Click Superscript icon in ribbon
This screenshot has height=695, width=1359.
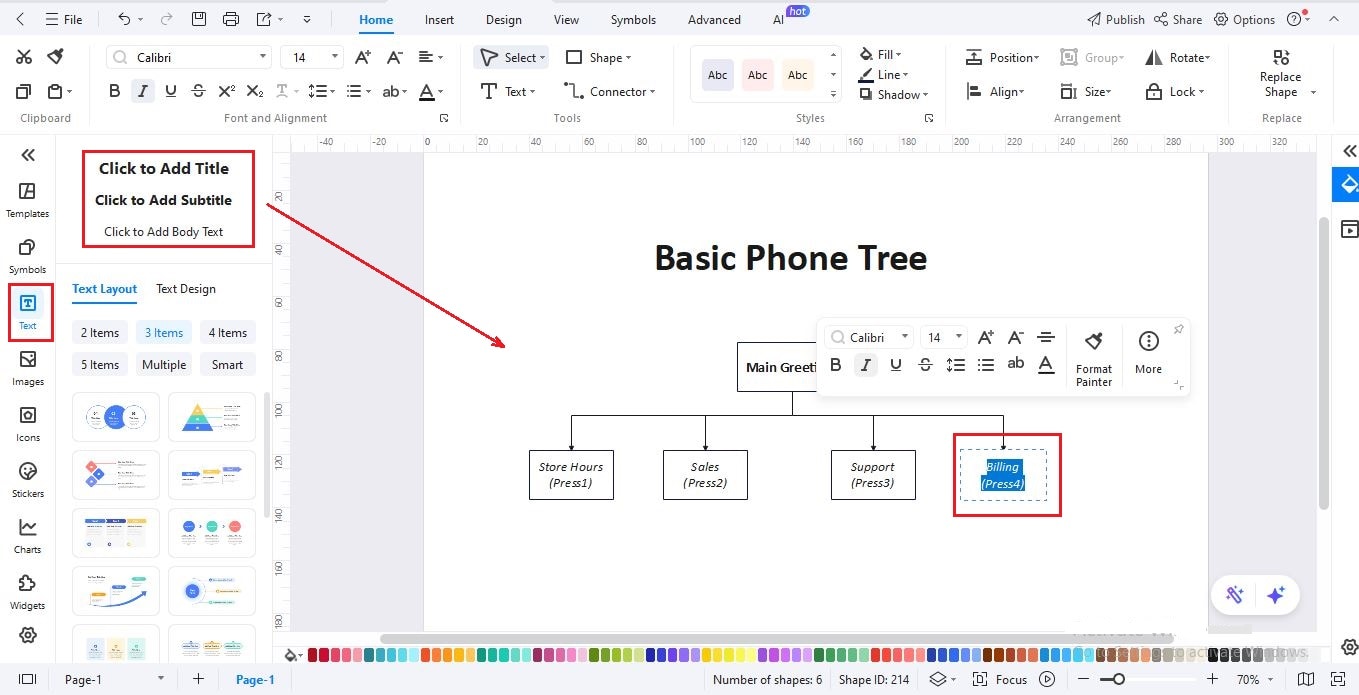point(227,91)
